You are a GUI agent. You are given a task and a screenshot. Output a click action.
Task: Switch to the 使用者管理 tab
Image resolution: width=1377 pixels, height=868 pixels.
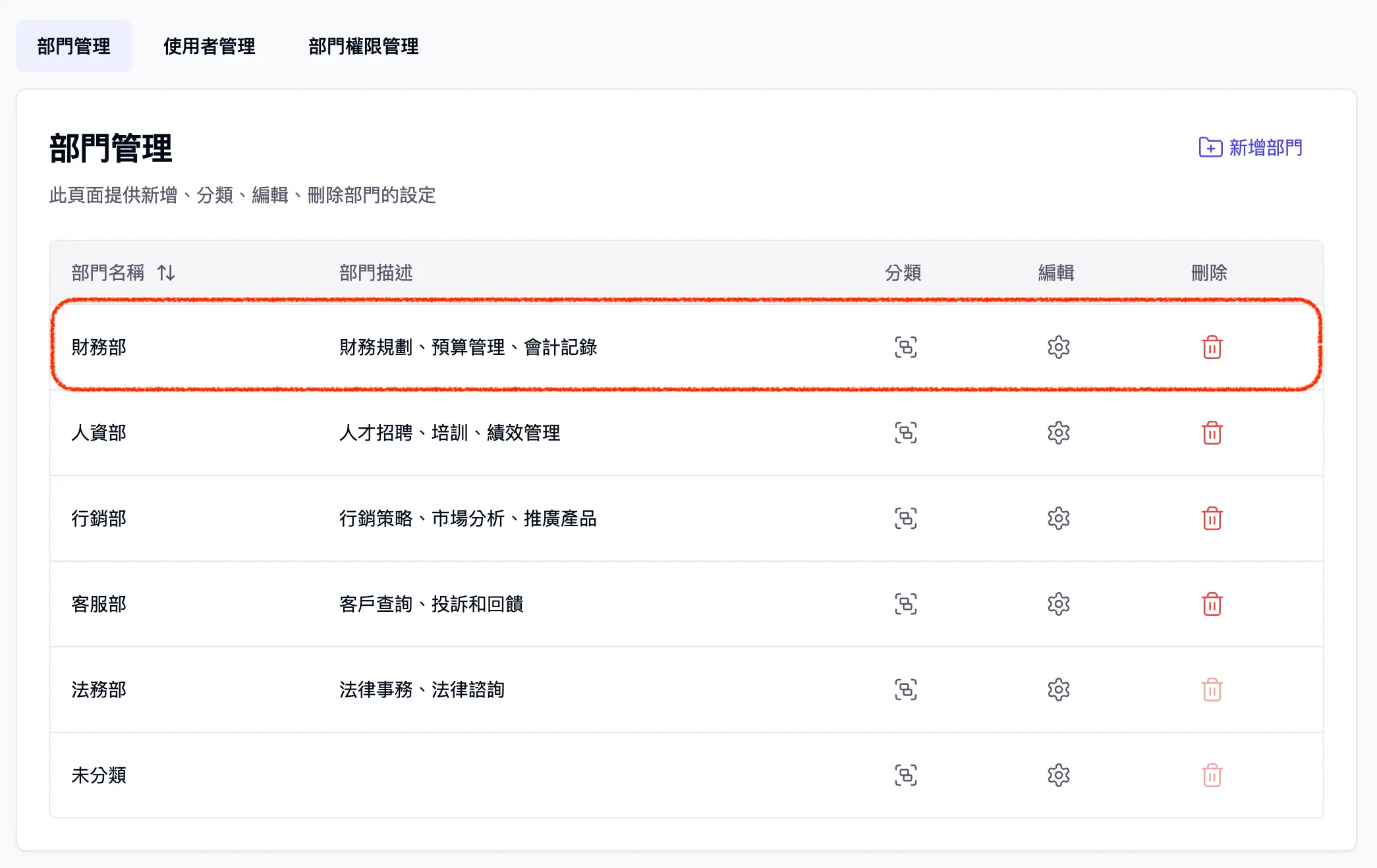coord(210,46)
